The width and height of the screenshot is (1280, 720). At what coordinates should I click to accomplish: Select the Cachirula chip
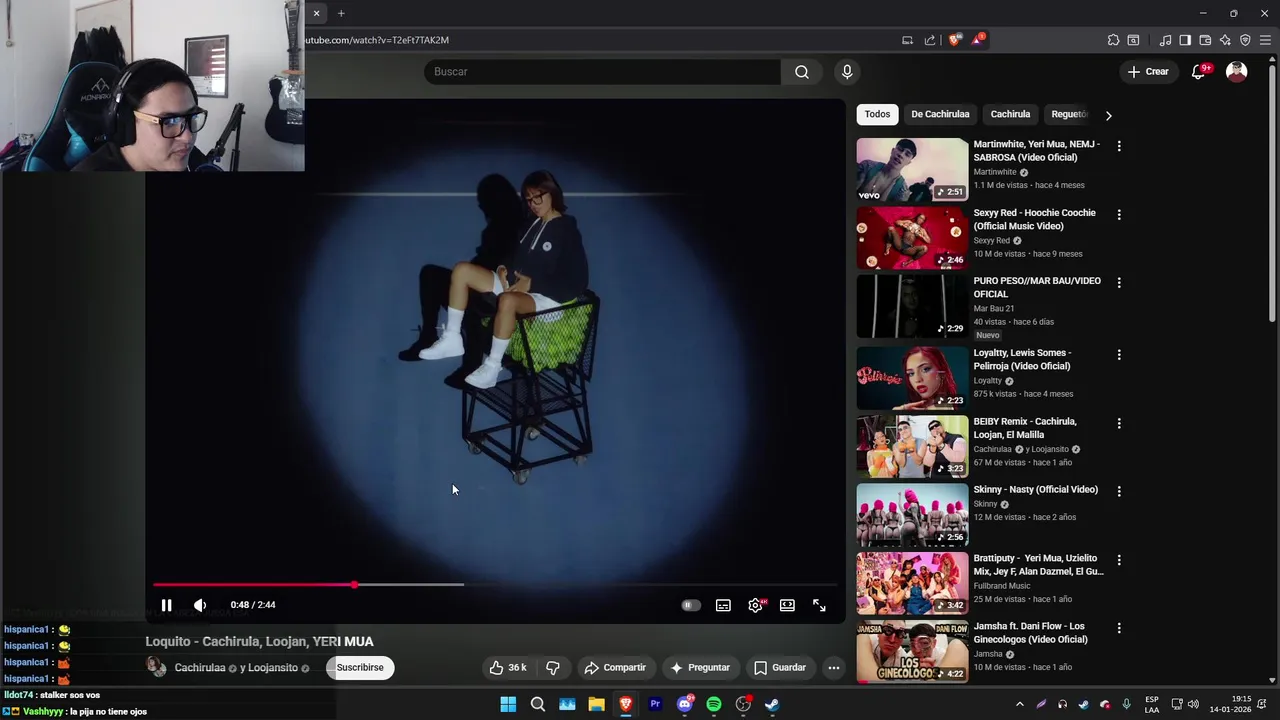(1010, 114)
